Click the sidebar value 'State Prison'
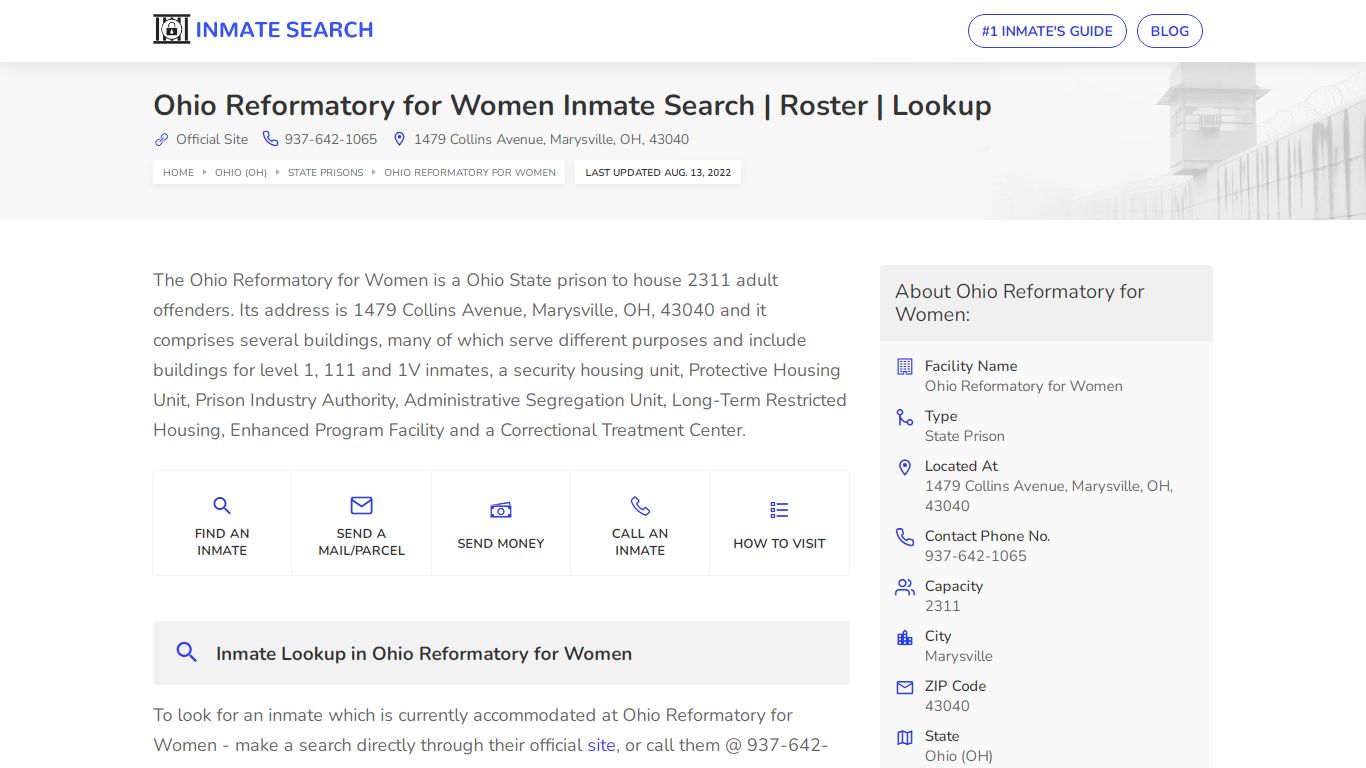This screenshot has height=768, width=1366. click(x=965, y=436)
